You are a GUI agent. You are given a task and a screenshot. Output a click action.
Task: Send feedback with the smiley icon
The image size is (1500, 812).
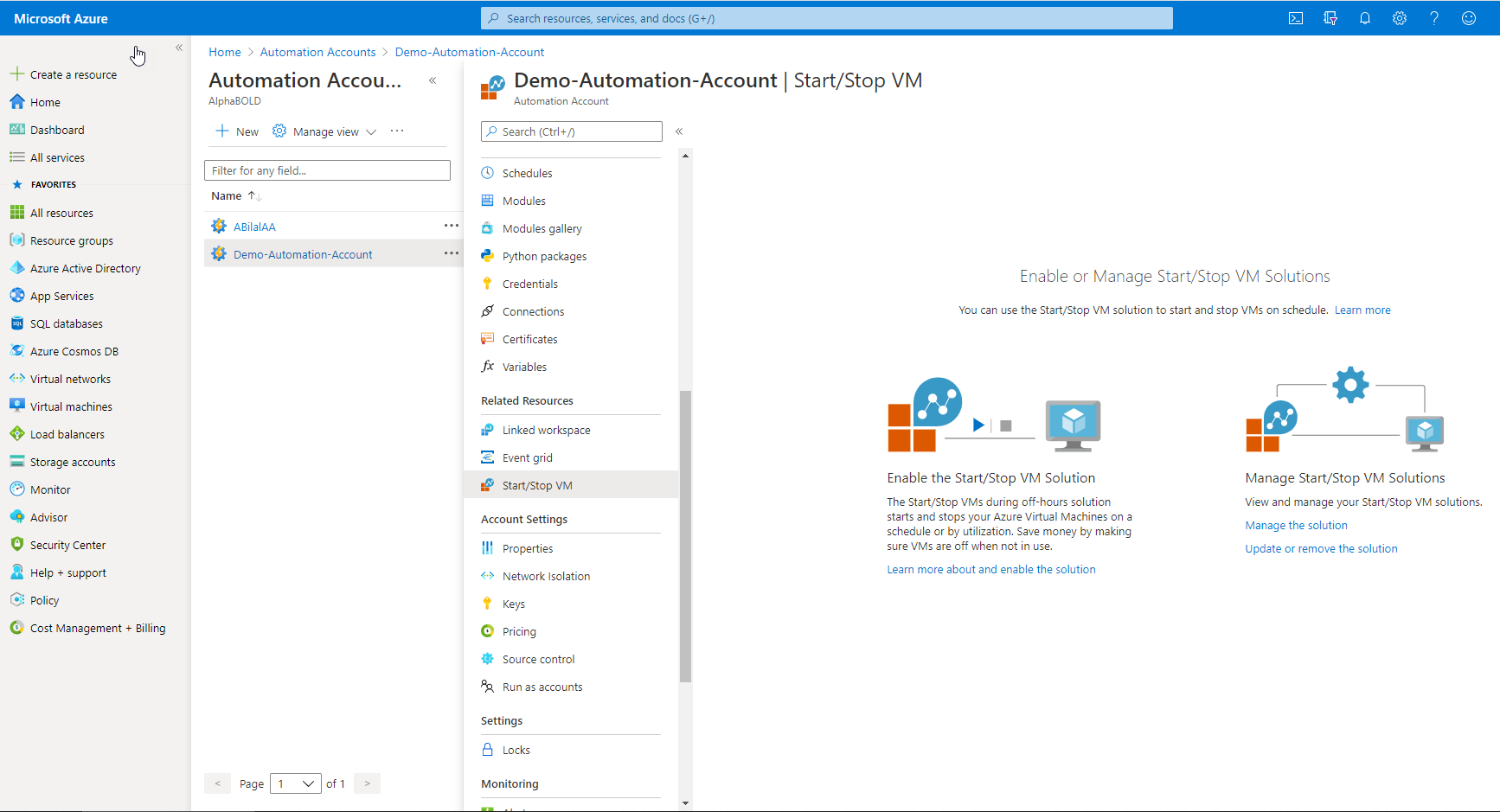(x=1469, y=18)
